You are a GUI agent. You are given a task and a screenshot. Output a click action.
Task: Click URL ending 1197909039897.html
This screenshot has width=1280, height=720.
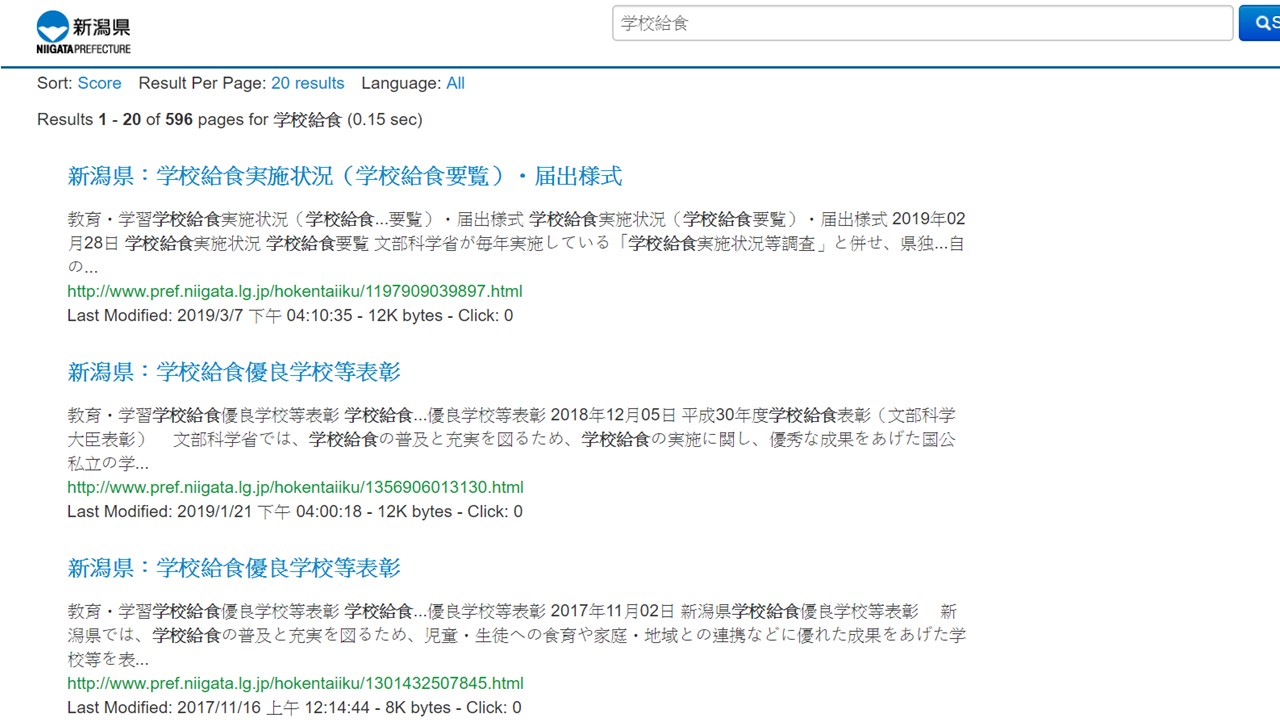point(295,291)
